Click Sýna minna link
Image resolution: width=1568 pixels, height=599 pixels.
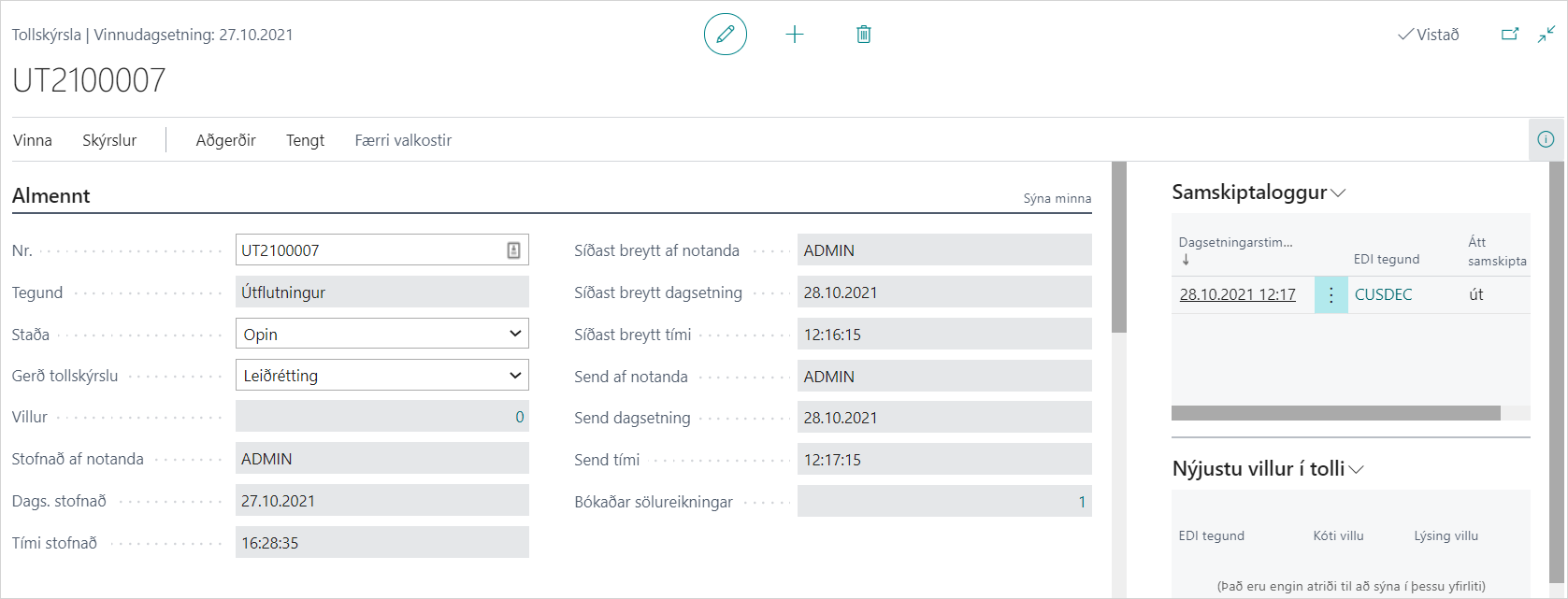(x=1057, y=198)
